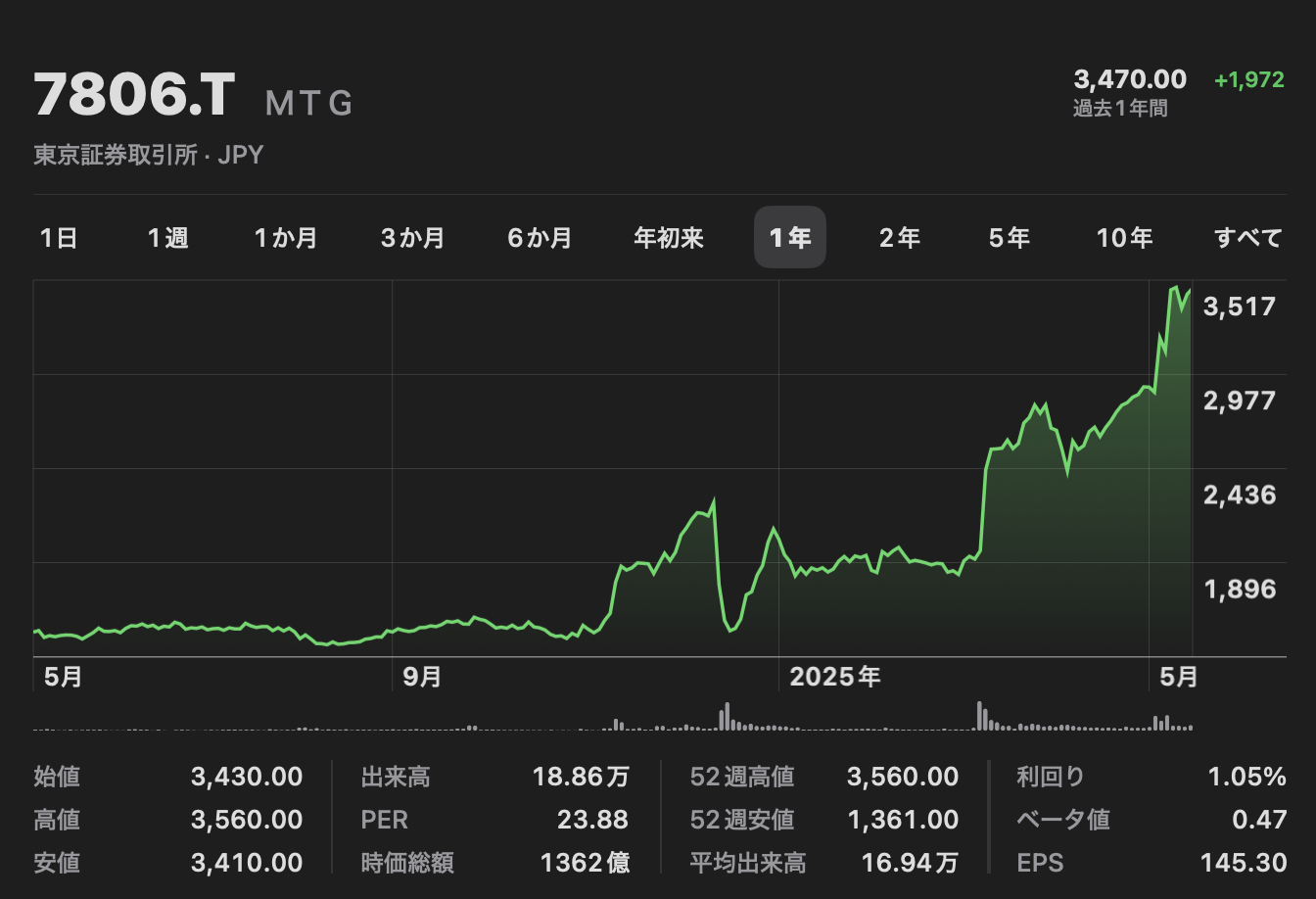Click the 始値 label
This screenshot has height=899, width=1316.
pos(57,777)
